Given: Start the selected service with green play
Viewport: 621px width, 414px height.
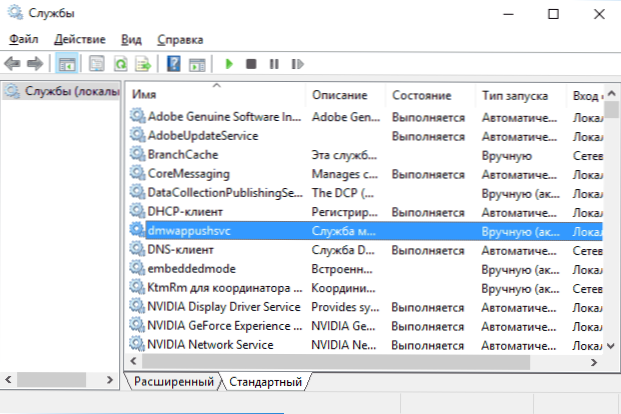Looking at the screenshot, I should (x=229, y=64).
